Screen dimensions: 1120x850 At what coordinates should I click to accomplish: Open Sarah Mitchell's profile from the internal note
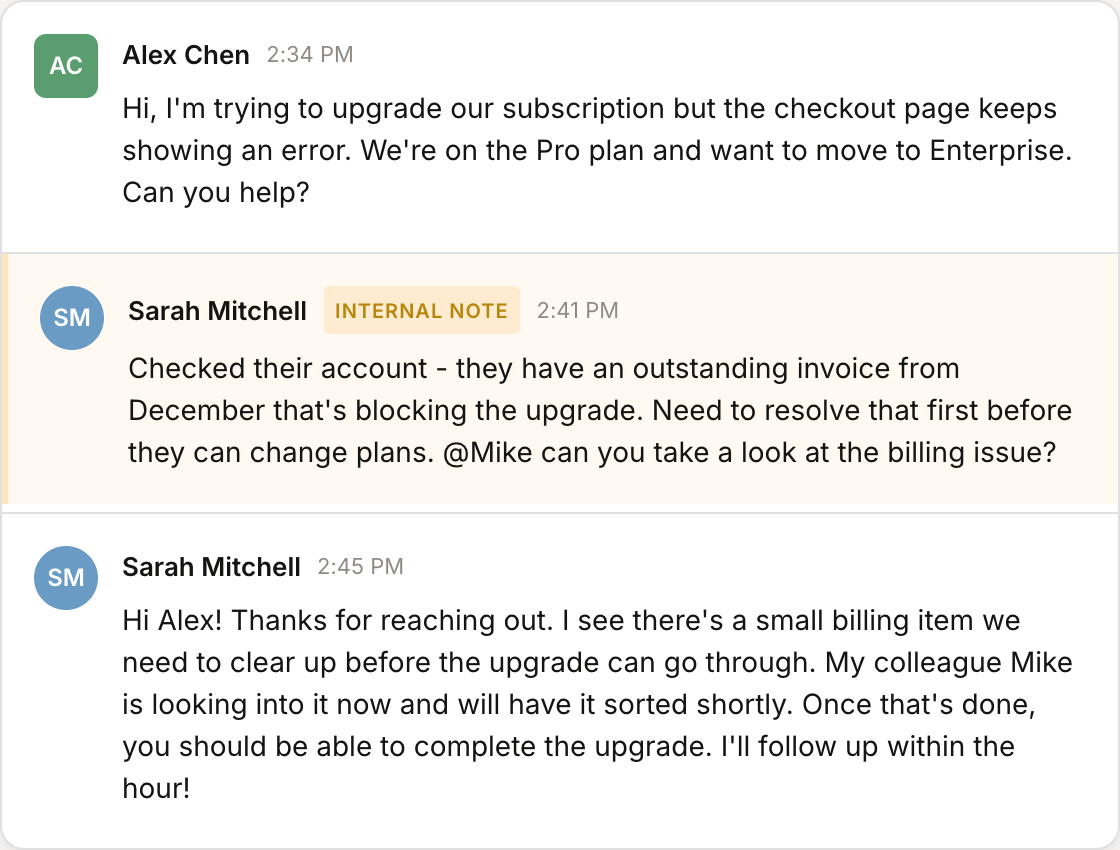tap(217, 311)
